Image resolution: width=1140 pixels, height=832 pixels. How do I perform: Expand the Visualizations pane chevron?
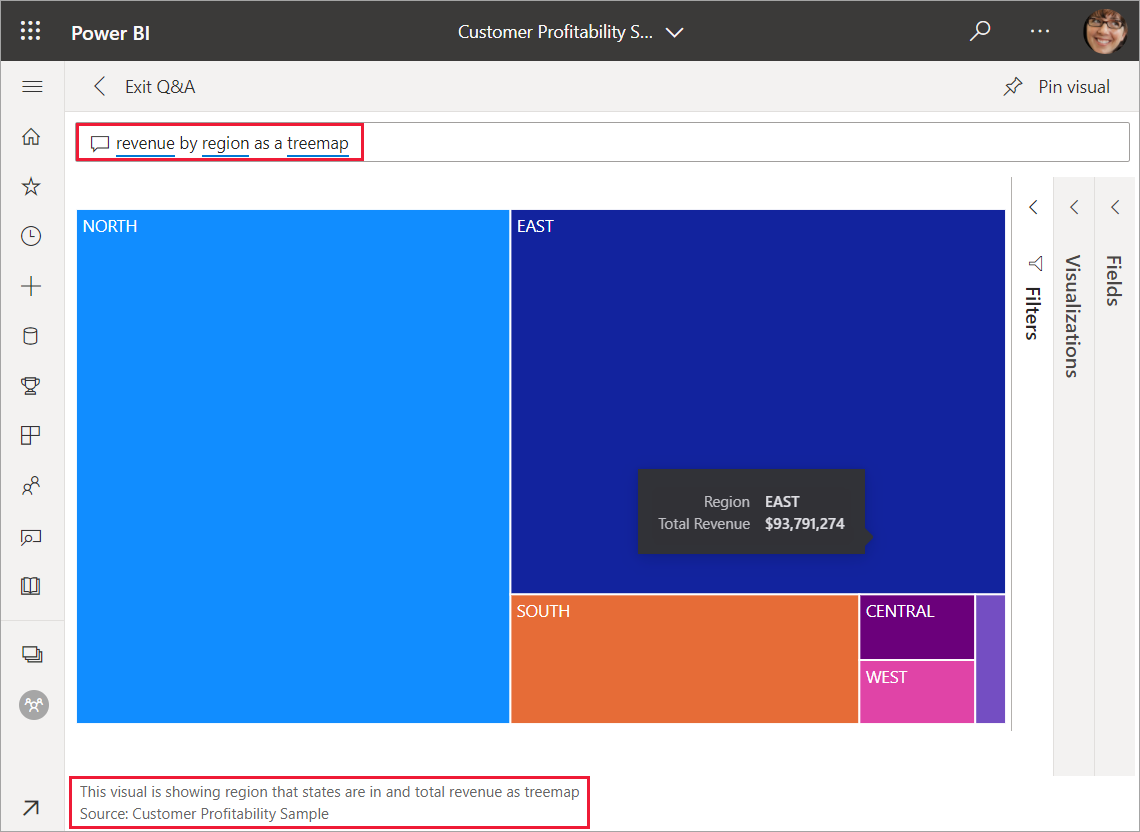(x=1074, y=207)
